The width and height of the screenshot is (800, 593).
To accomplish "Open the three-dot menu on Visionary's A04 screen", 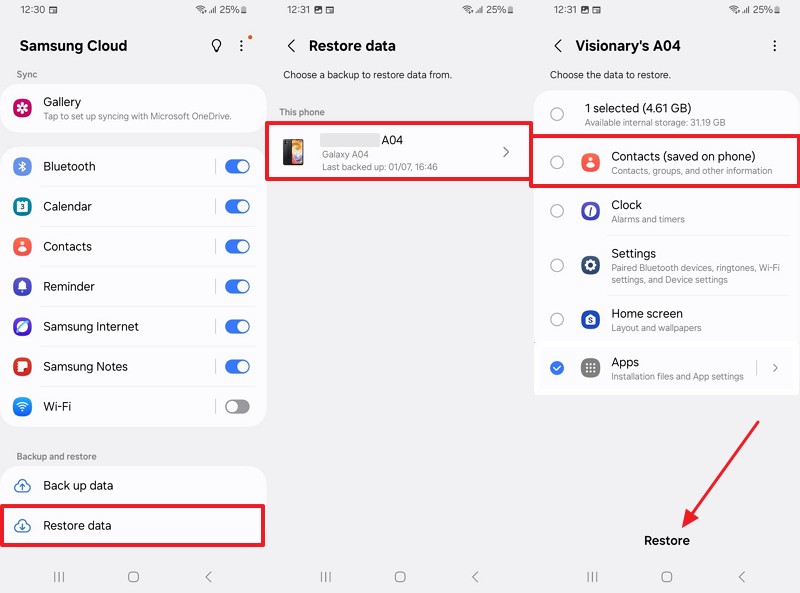I will (x=775, y=46).
